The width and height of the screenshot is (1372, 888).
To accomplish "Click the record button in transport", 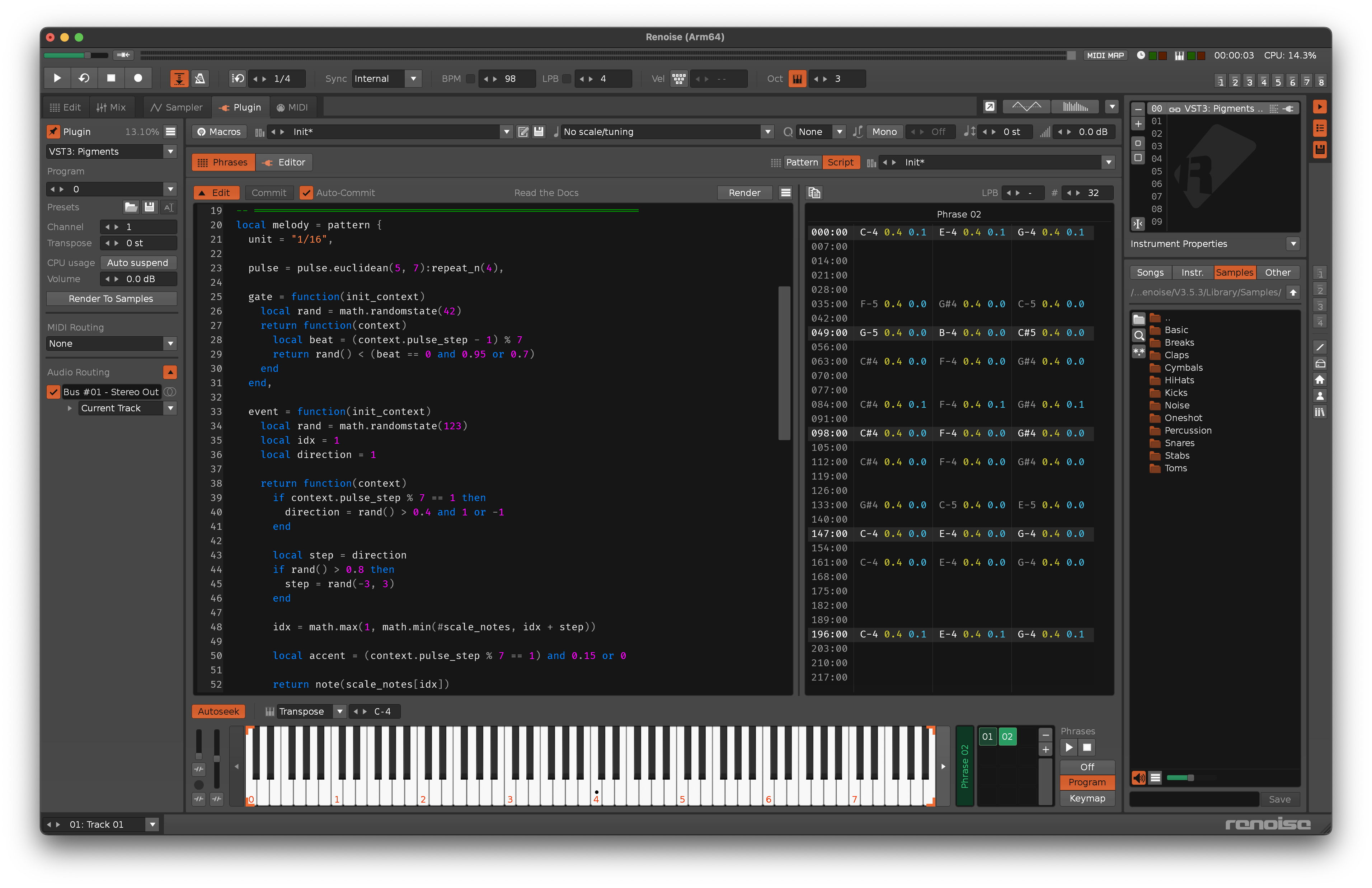I will click(138, 78).
